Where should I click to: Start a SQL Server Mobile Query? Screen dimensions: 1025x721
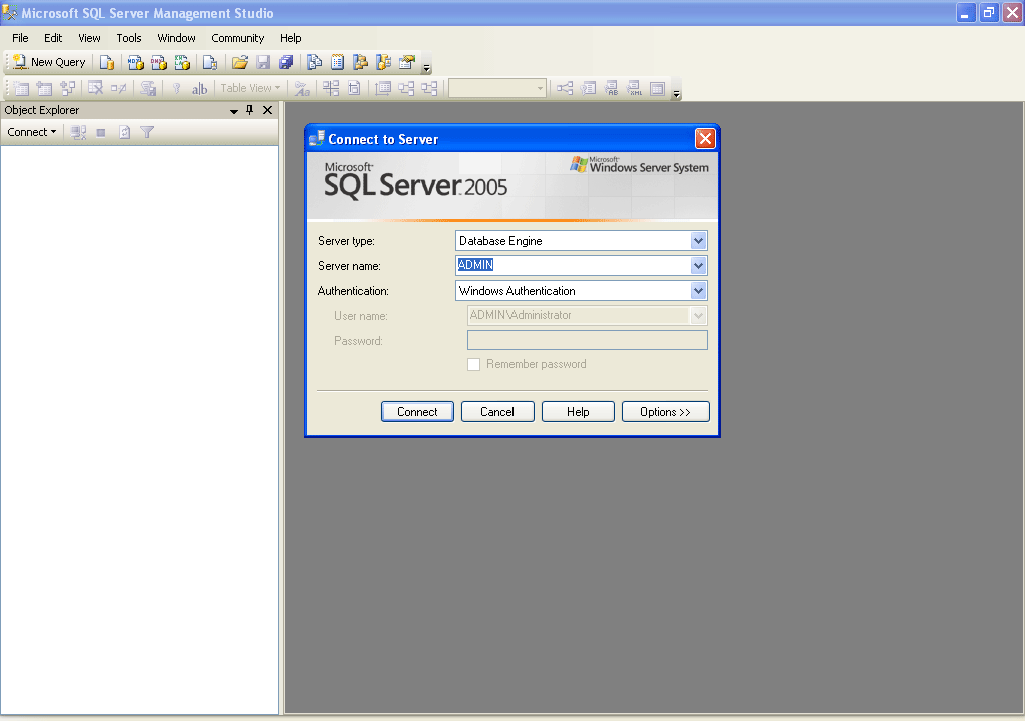tap(210, 62)
